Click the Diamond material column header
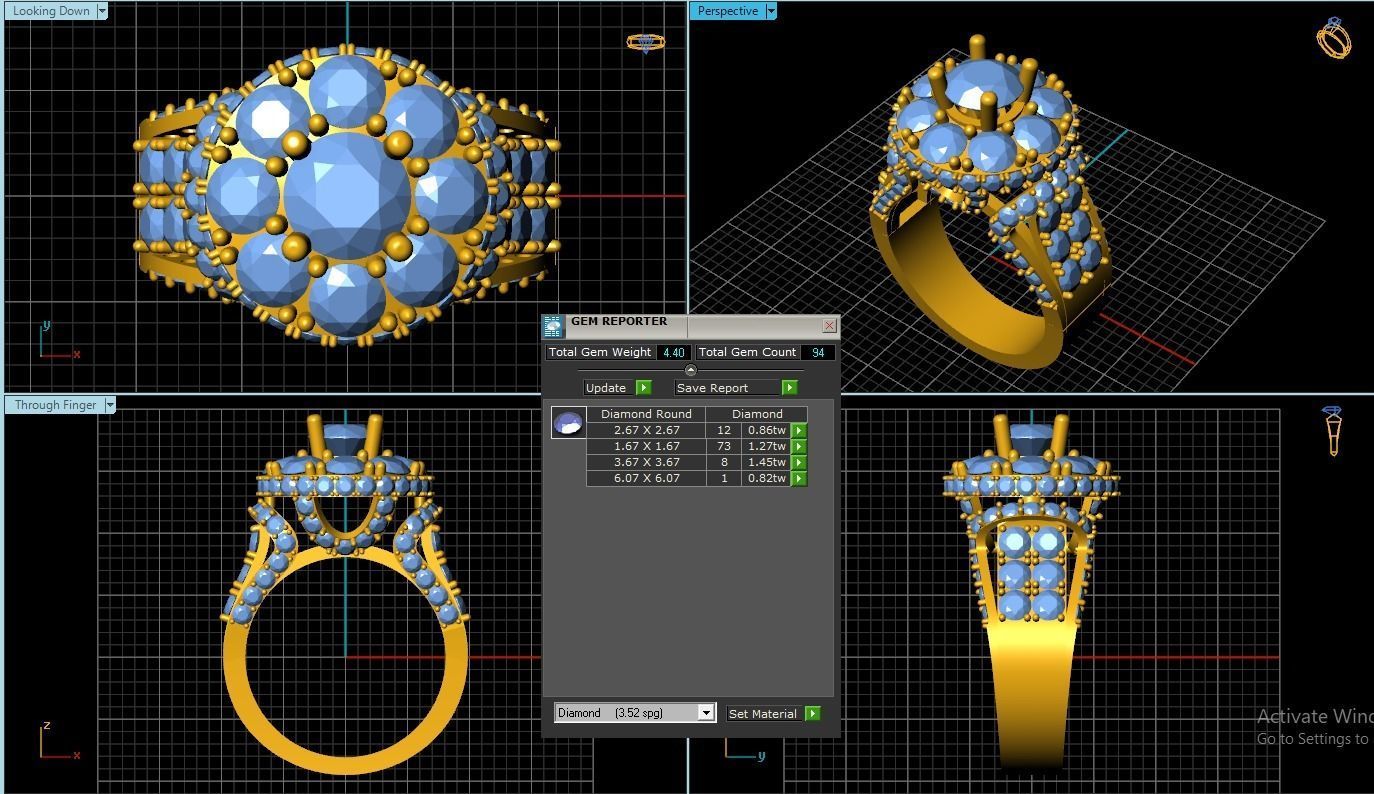 [757, 414]
